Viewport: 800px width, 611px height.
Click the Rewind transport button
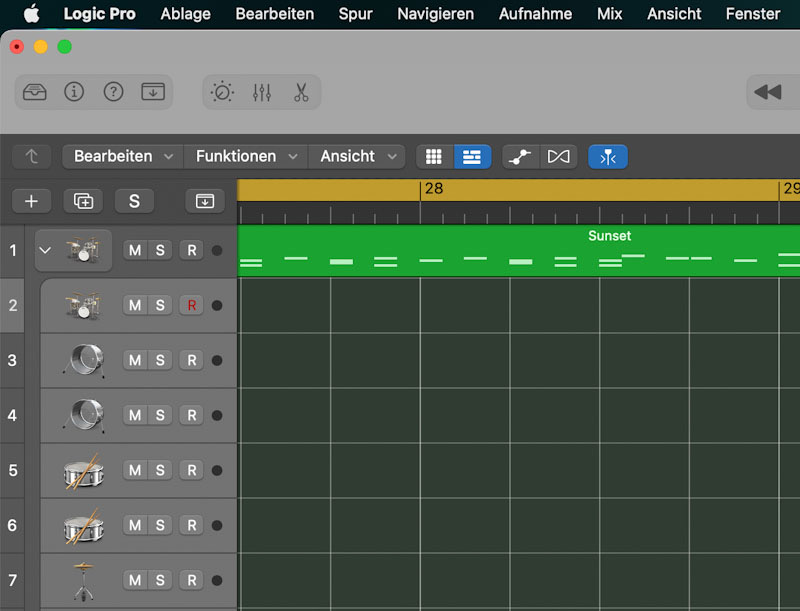coord(768,92)
